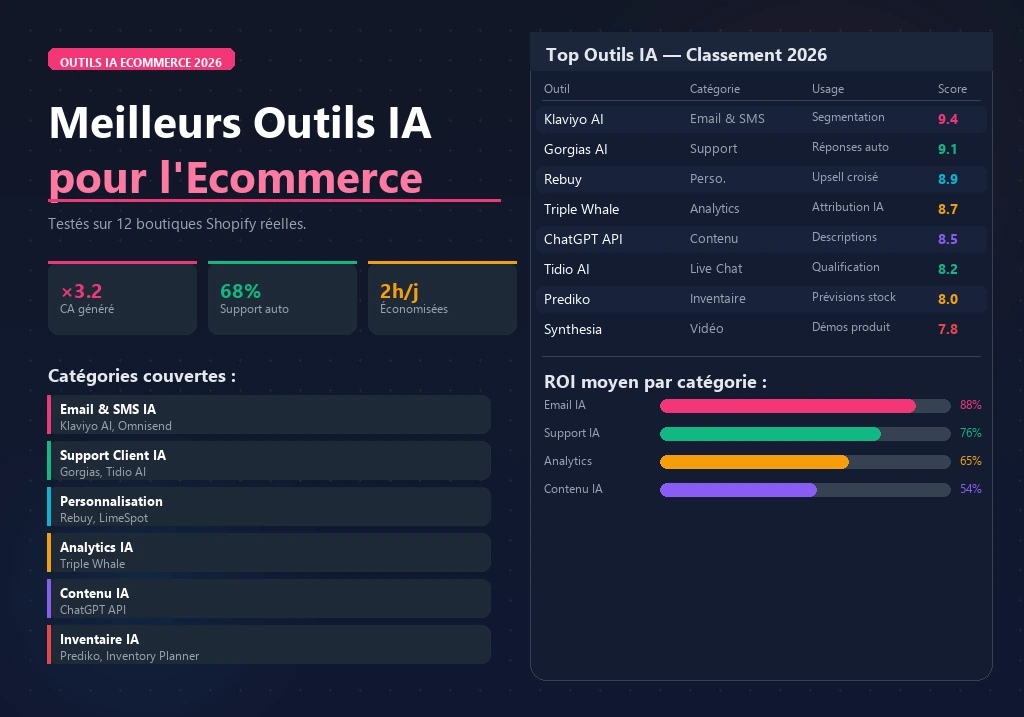The image size is (1024, 717).
Task: Click the Perso. category cell
Action: click(707, 178)
